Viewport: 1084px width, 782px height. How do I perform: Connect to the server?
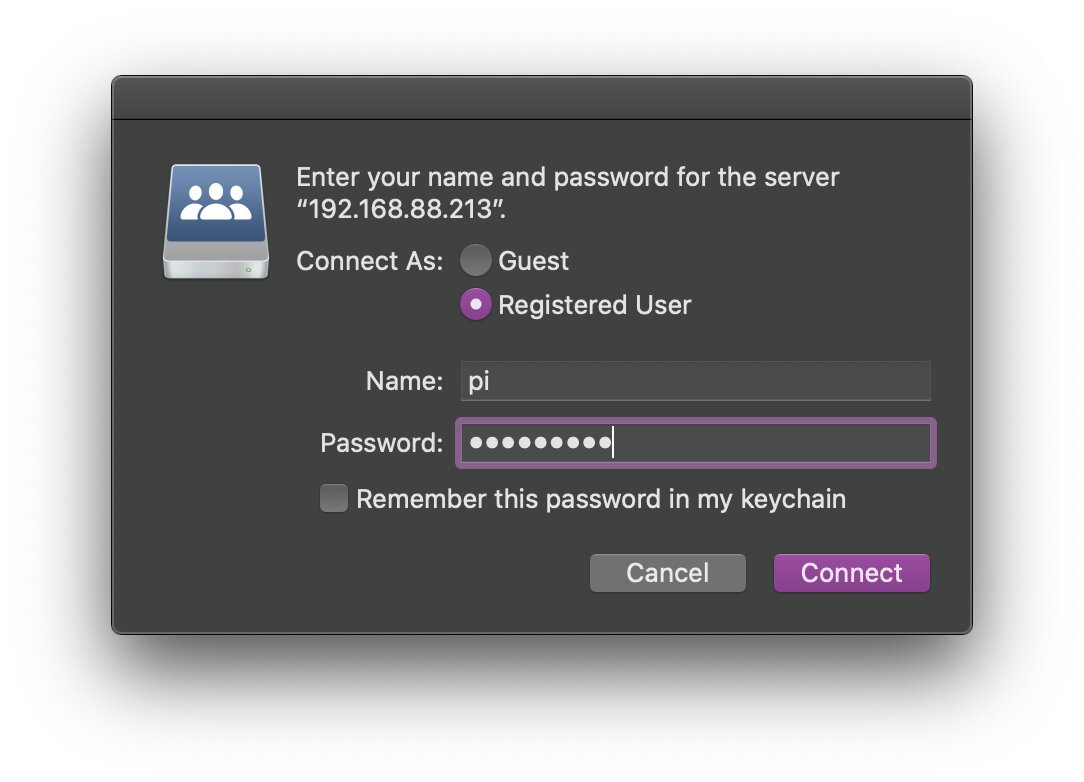(852, 572)
